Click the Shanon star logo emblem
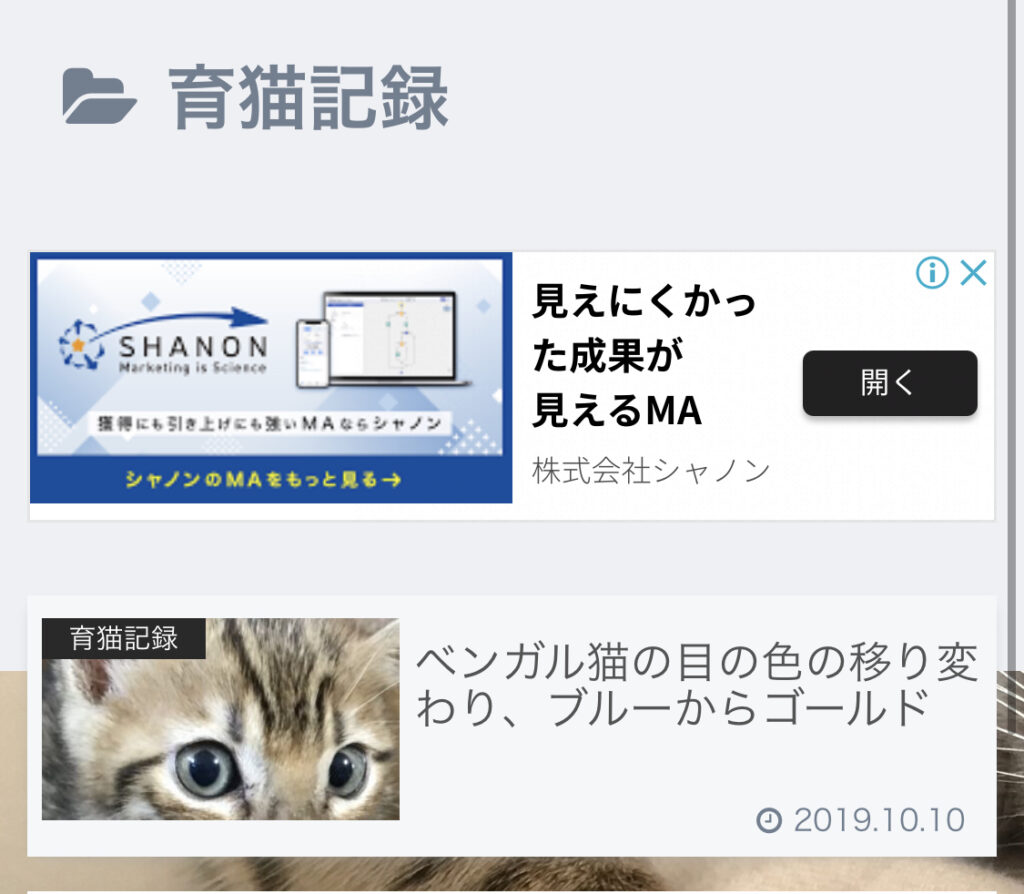This screenshot has width=1024, height=894. click(x=81, y=344)
